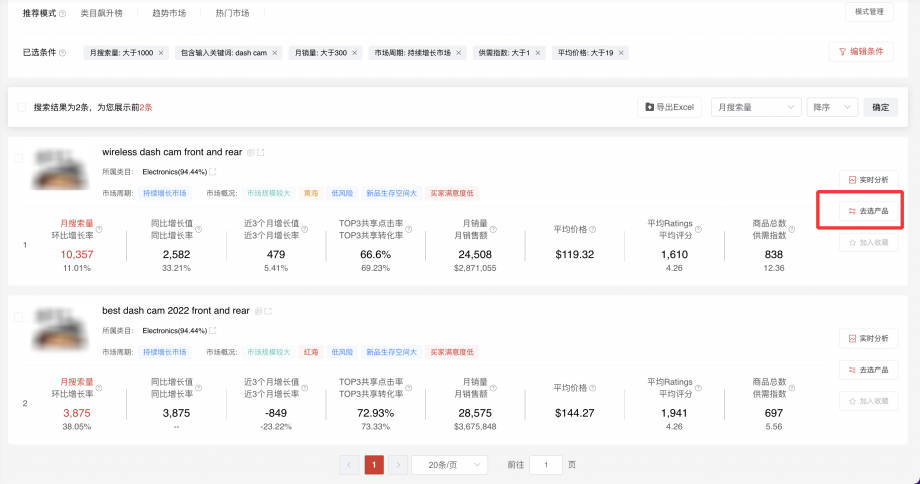Click 月搜索量 help icon in second result
The width and height of the screenshot is (920, 484).
[99, 388]
